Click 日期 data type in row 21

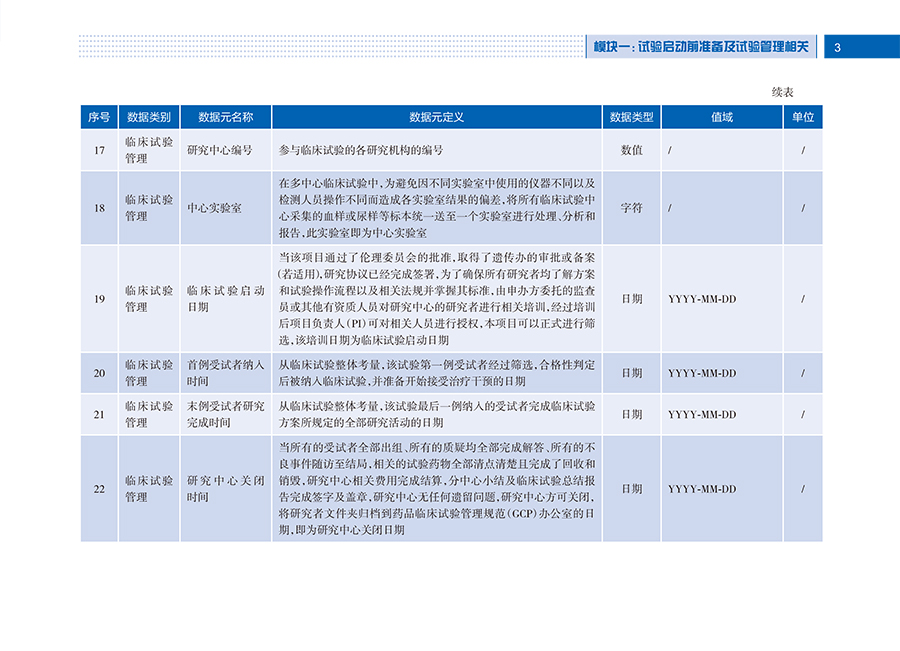point(631,414)
